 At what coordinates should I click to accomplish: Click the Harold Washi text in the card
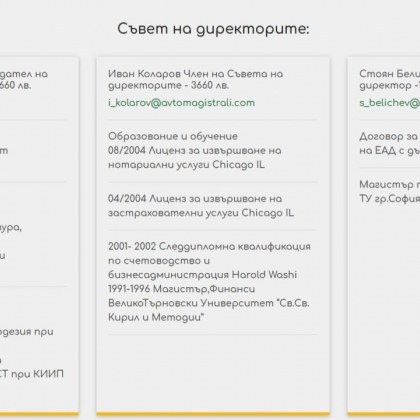click(264, 275)
